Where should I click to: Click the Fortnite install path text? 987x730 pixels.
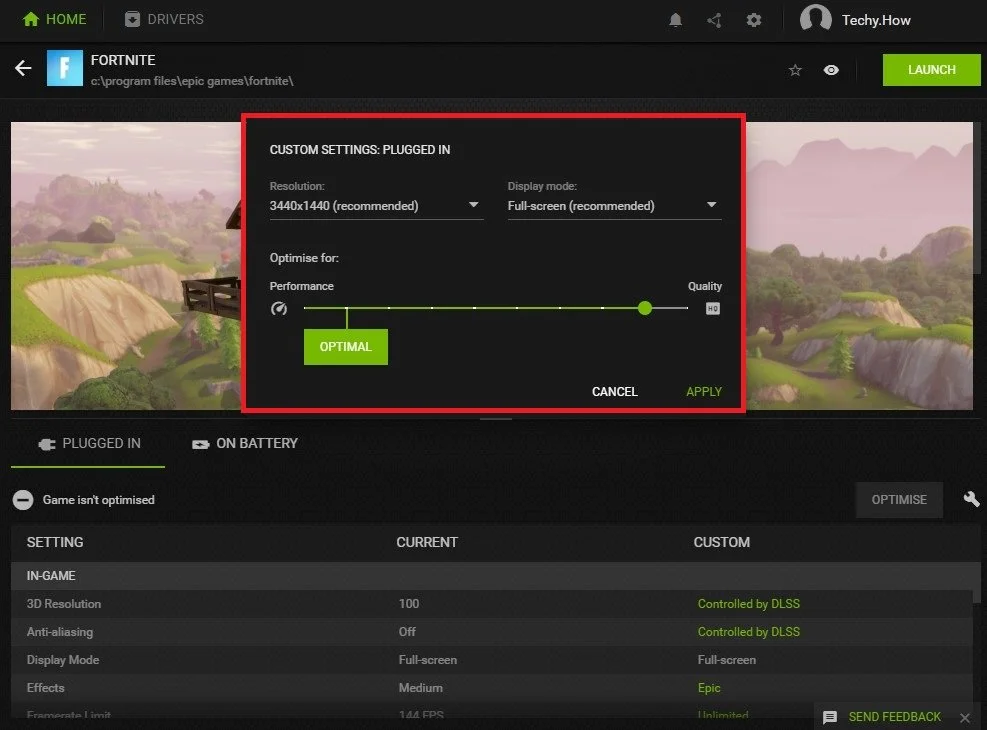pyautogui.click(x=192, y=81)
